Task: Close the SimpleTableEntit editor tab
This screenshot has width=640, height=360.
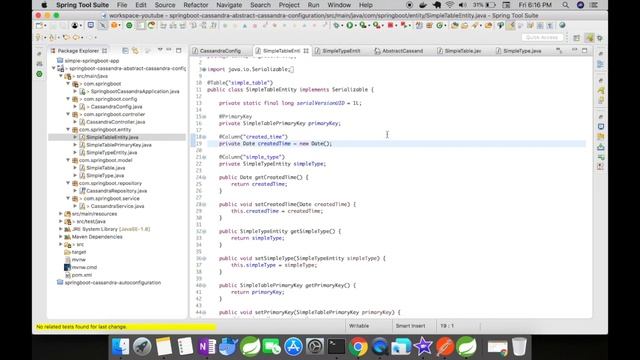Action: [306, 51]
